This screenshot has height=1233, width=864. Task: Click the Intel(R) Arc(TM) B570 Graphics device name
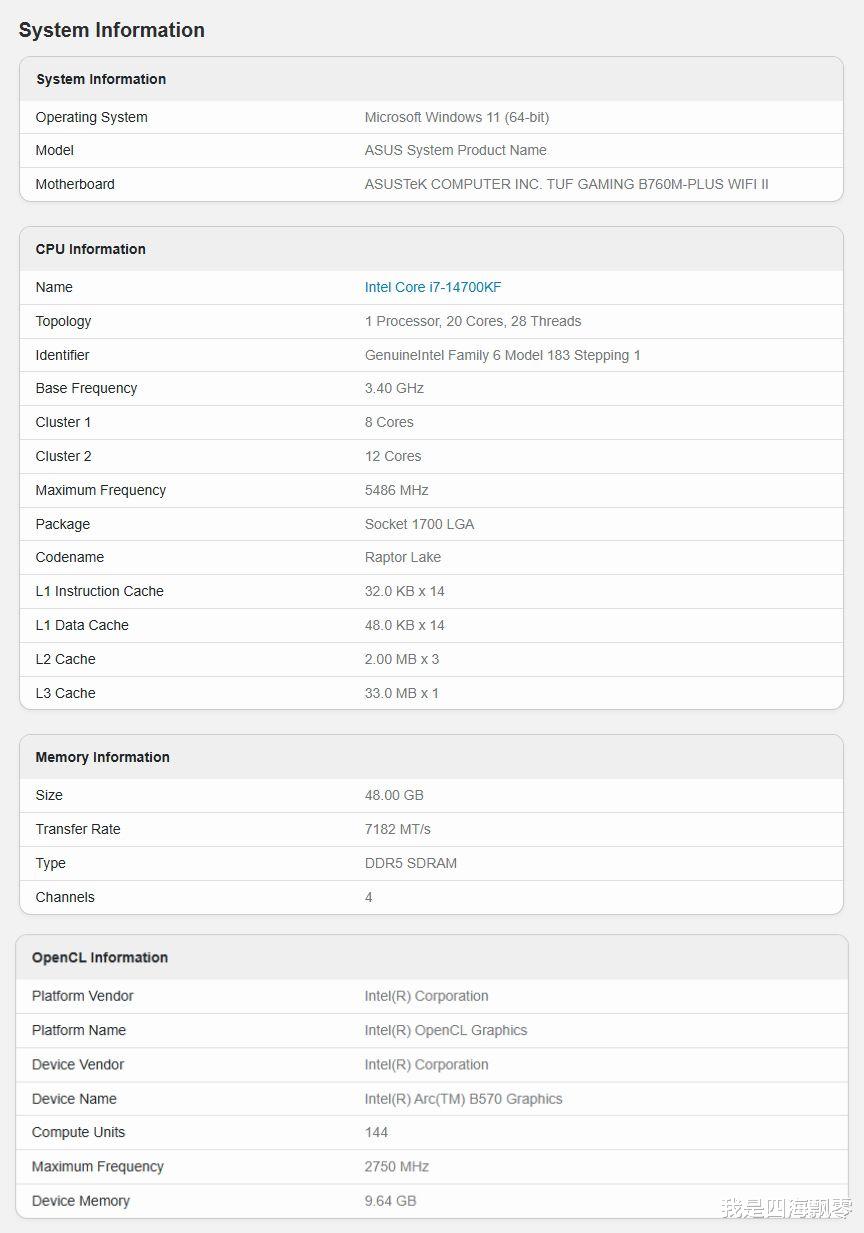pyautogui.click(x=463, y=1099)
